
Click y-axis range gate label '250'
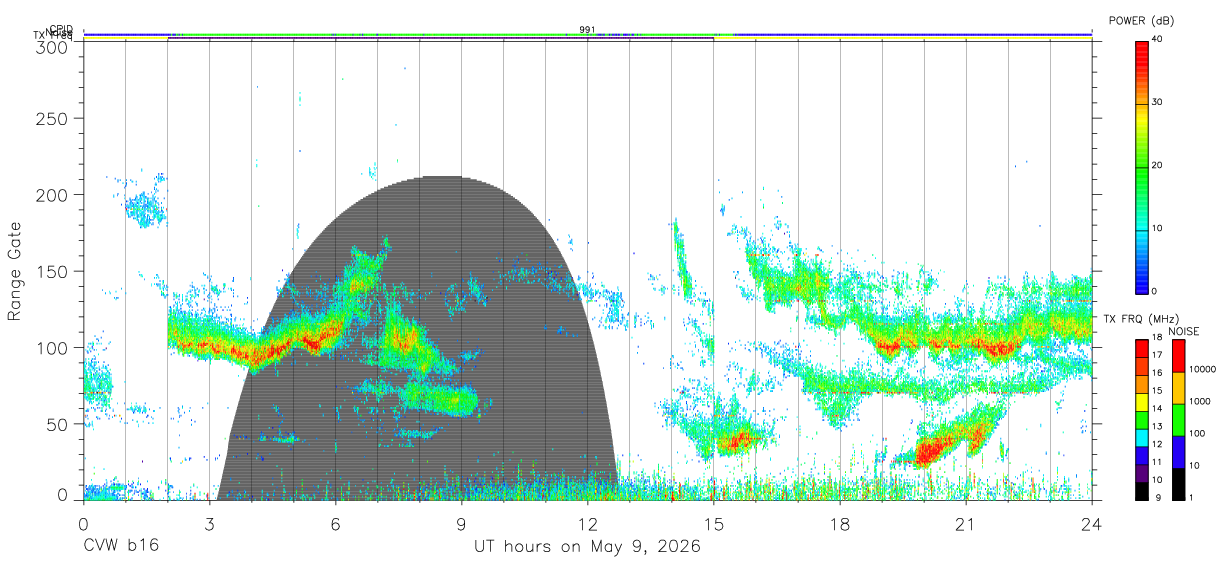coord(52,118)
